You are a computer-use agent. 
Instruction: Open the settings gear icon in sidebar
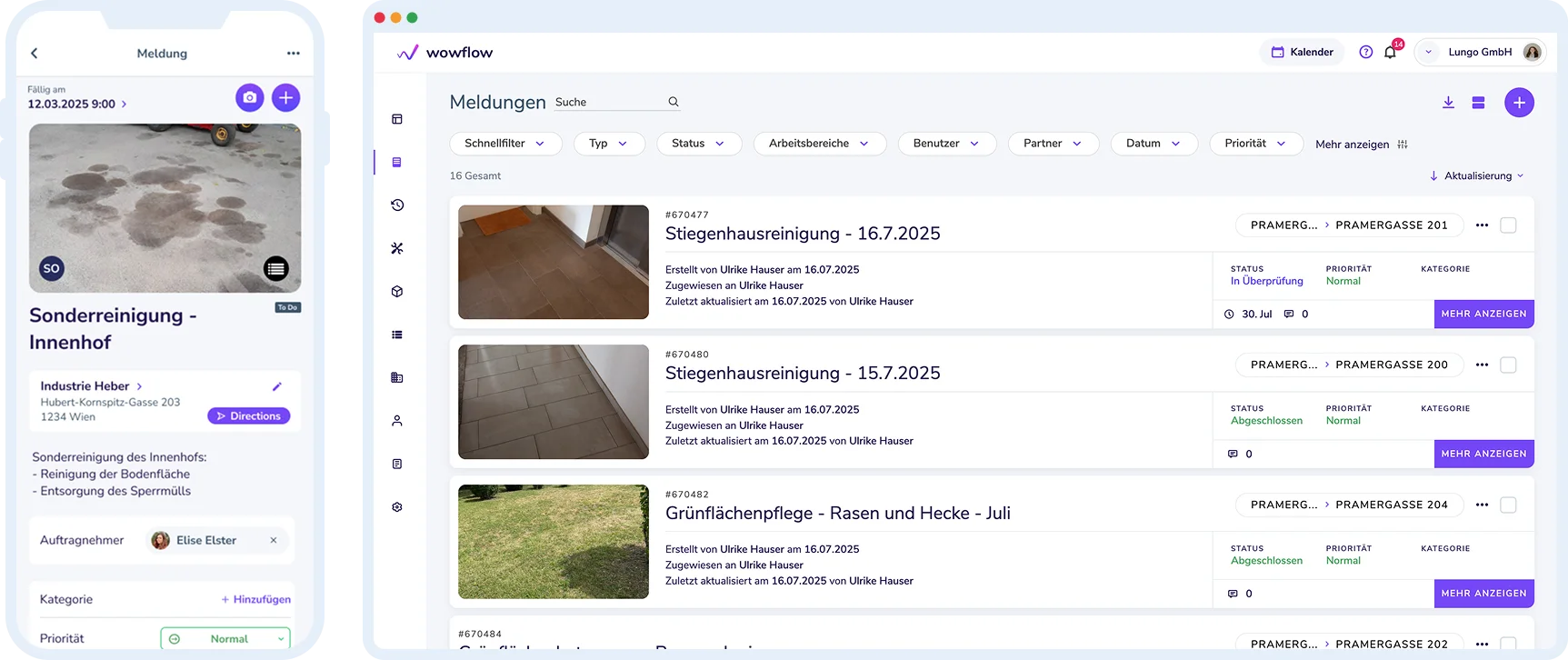[397, 507]
